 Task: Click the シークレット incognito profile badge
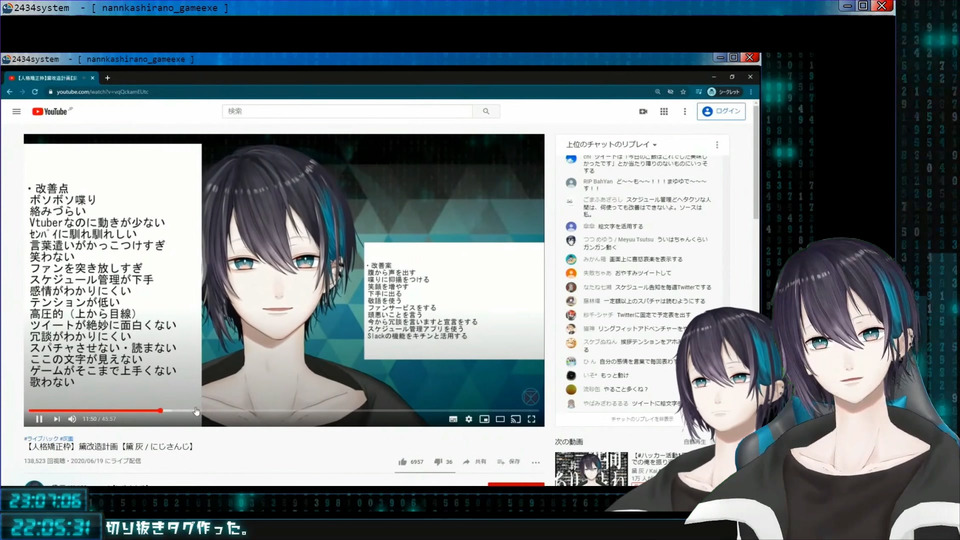pyautogui.click(x=724, y=92)
